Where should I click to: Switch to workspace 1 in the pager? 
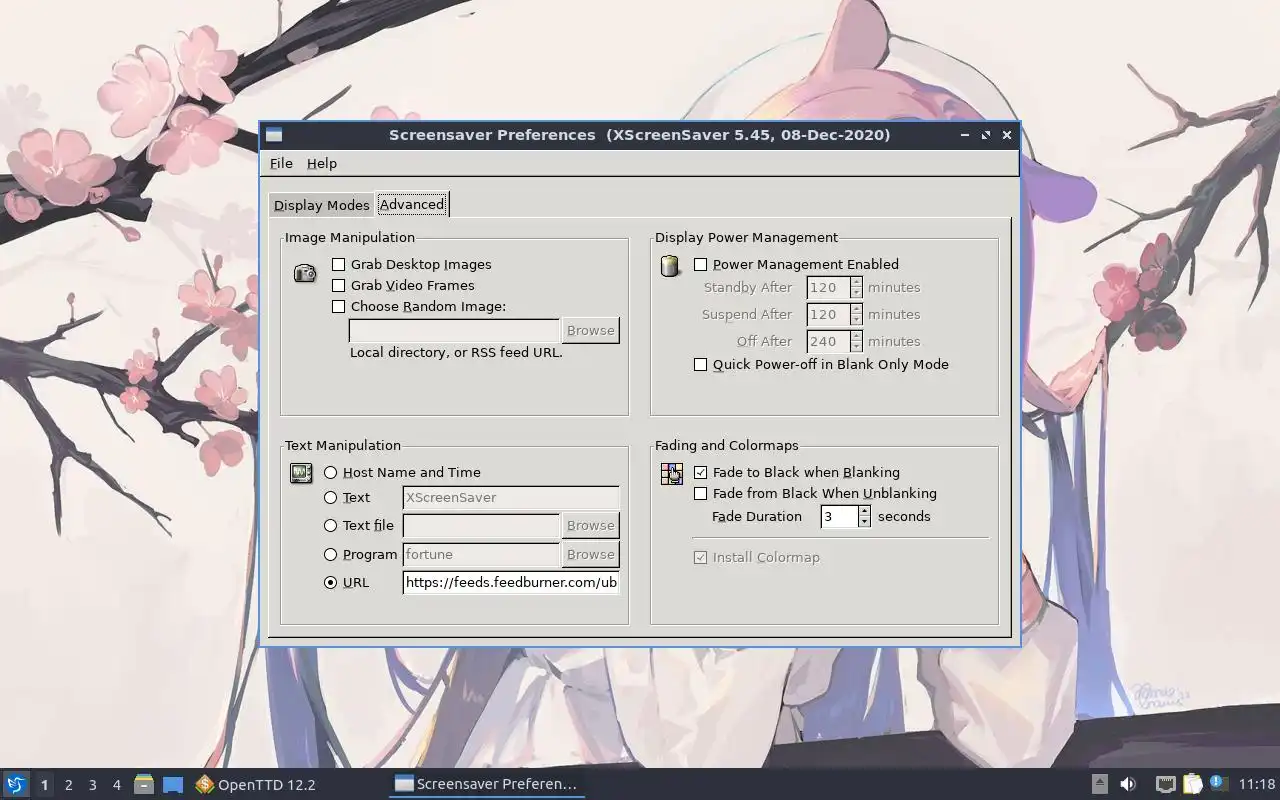point(44,785)
